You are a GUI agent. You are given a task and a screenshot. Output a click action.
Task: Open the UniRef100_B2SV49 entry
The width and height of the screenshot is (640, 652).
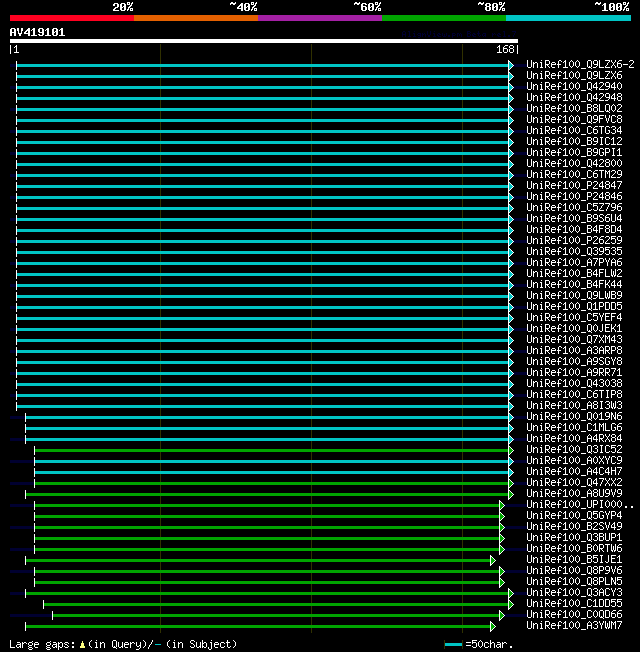tap(574, 527)
